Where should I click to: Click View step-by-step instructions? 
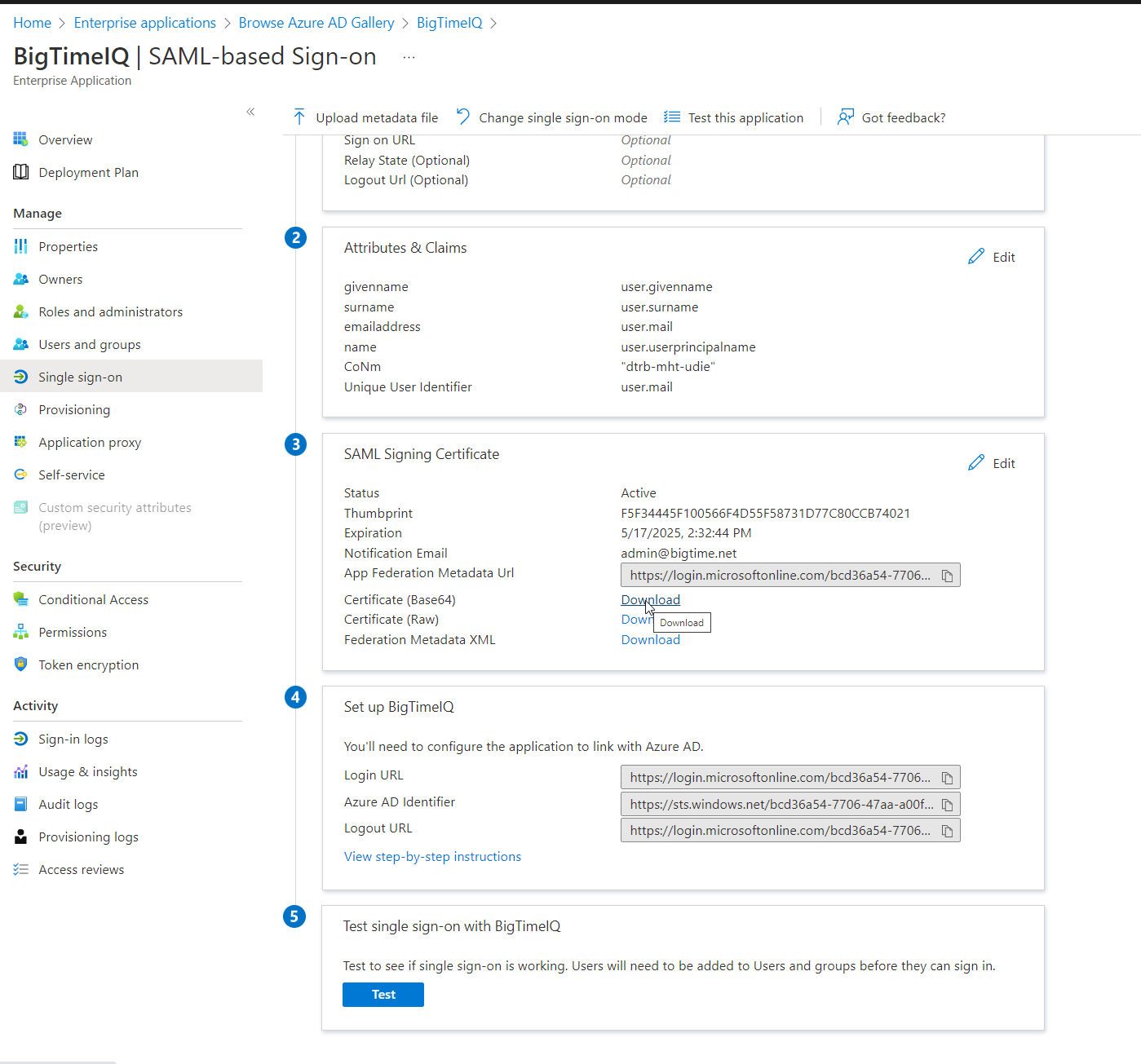[432, 856]
